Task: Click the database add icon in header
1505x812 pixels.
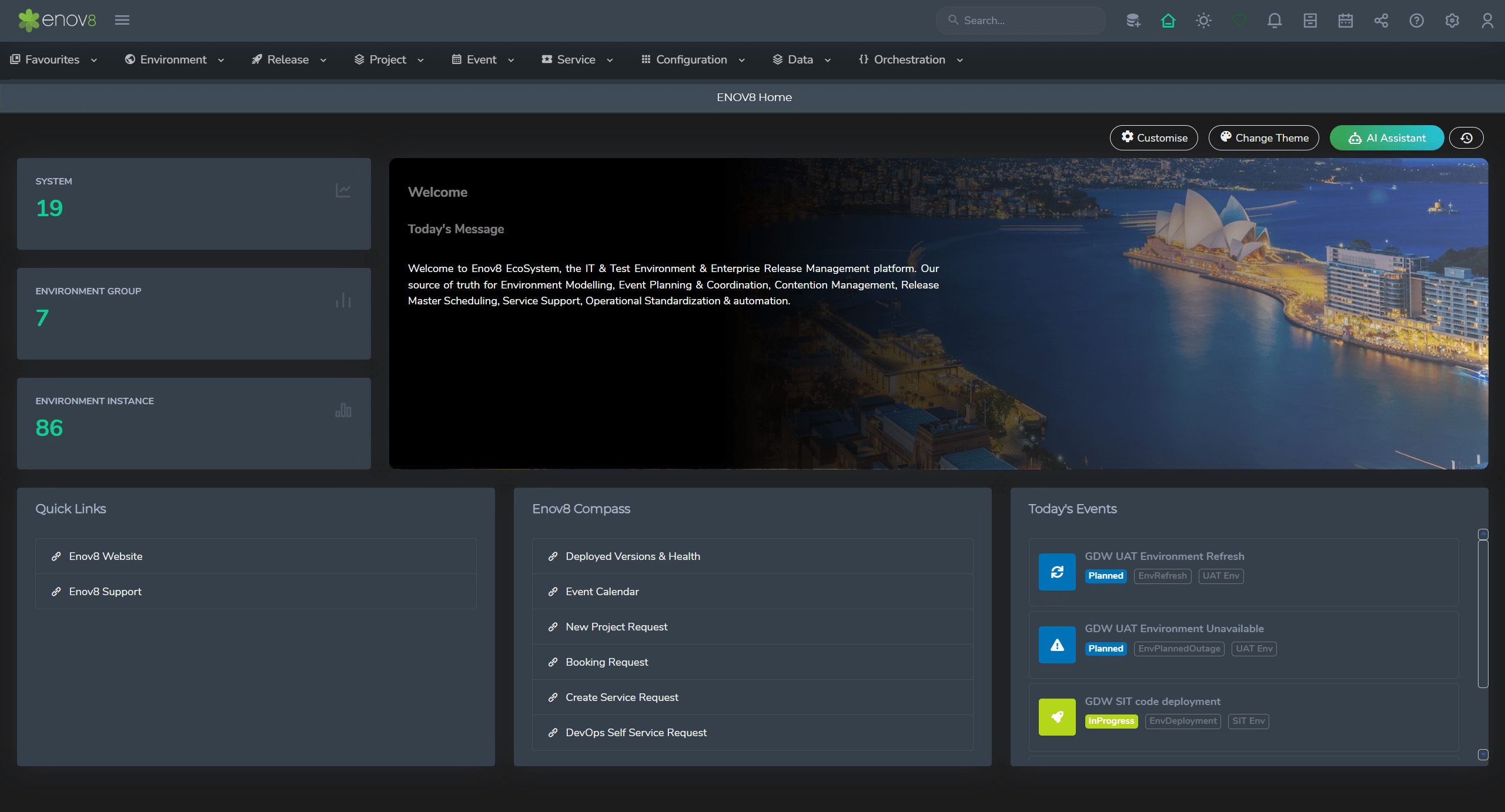Action: point(1133,21)
